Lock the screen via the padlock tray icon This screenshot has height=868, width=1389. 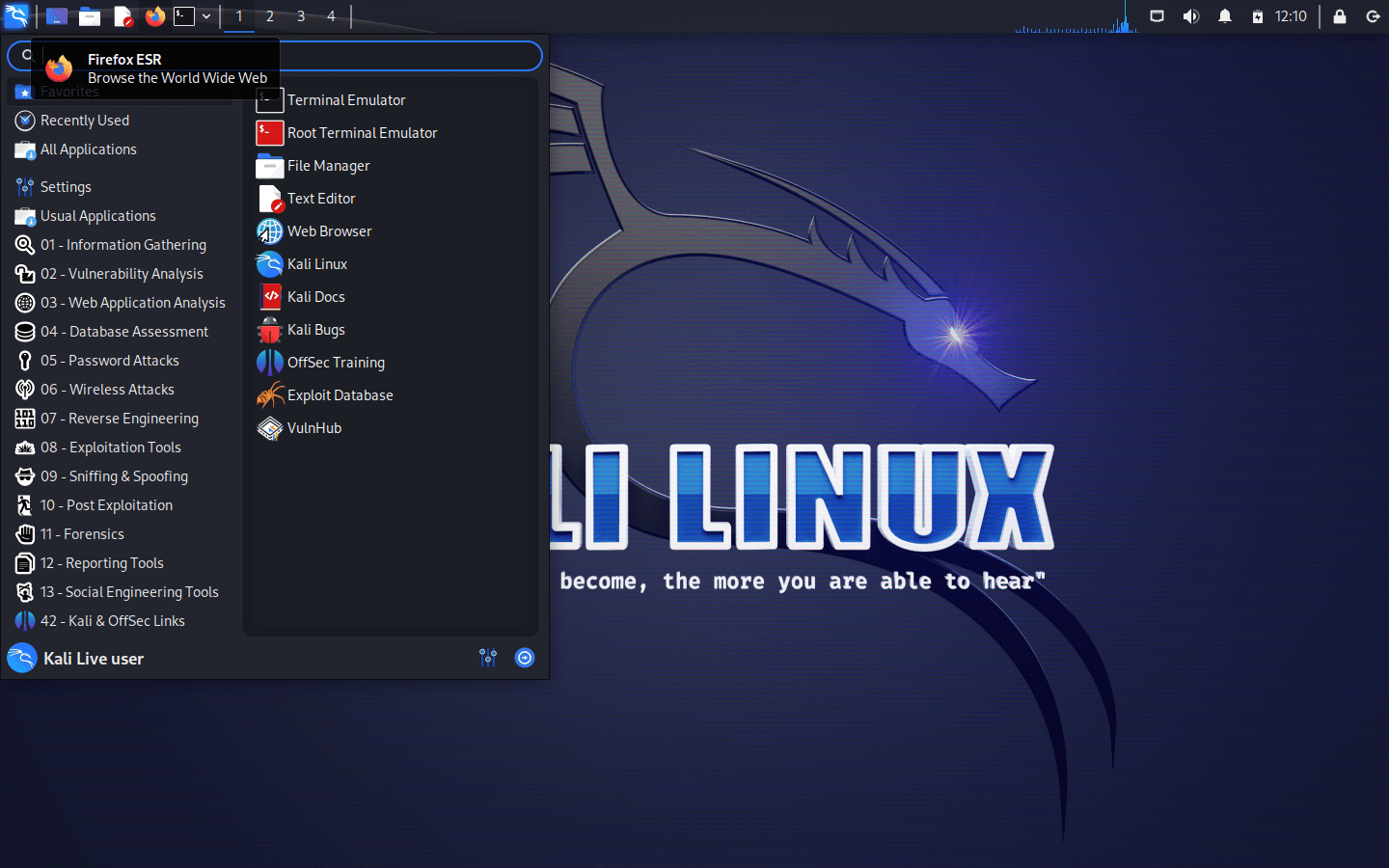tap(1339, 16)
